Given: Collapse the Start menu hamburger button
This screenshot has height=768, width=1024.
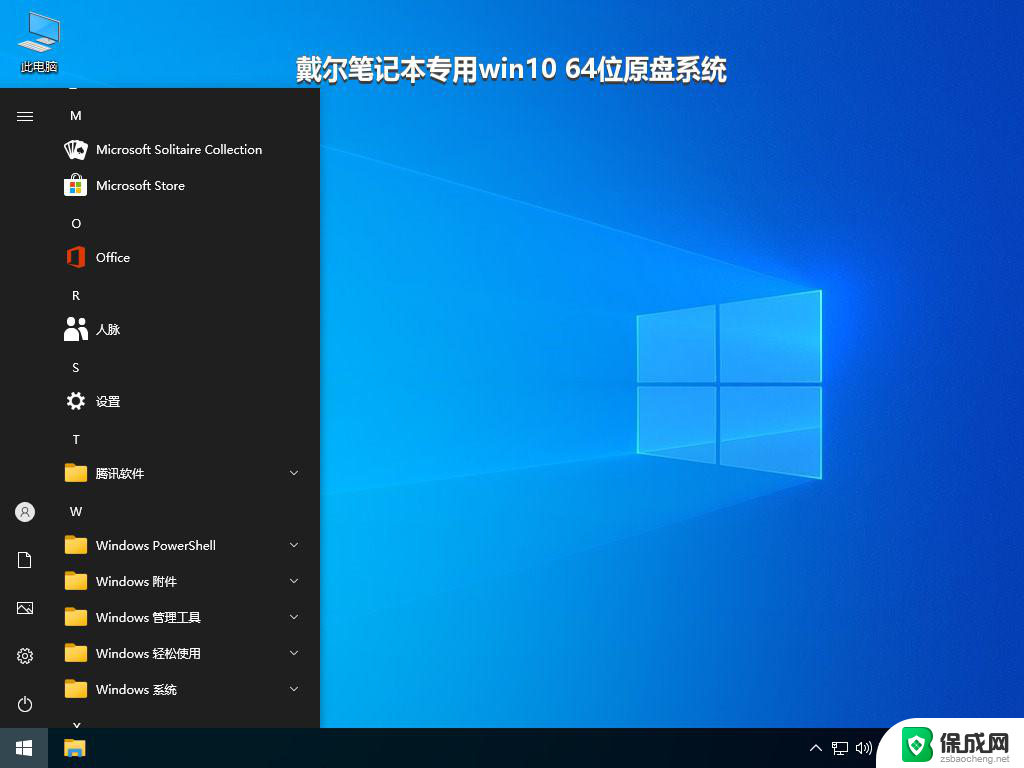Looking at the screenshot, I should pyautogui.click(x=25, y=116).
